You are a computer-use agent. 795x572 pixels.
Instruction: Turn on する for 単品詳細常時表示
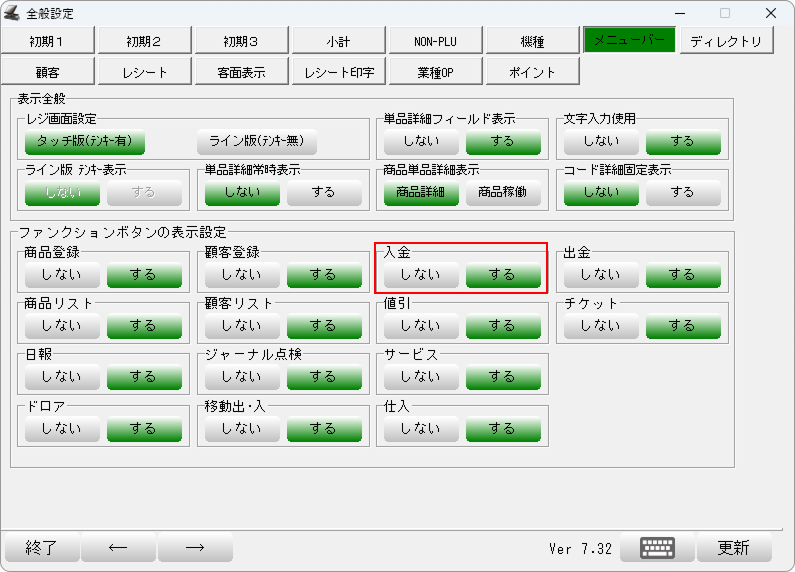point(323,192)
